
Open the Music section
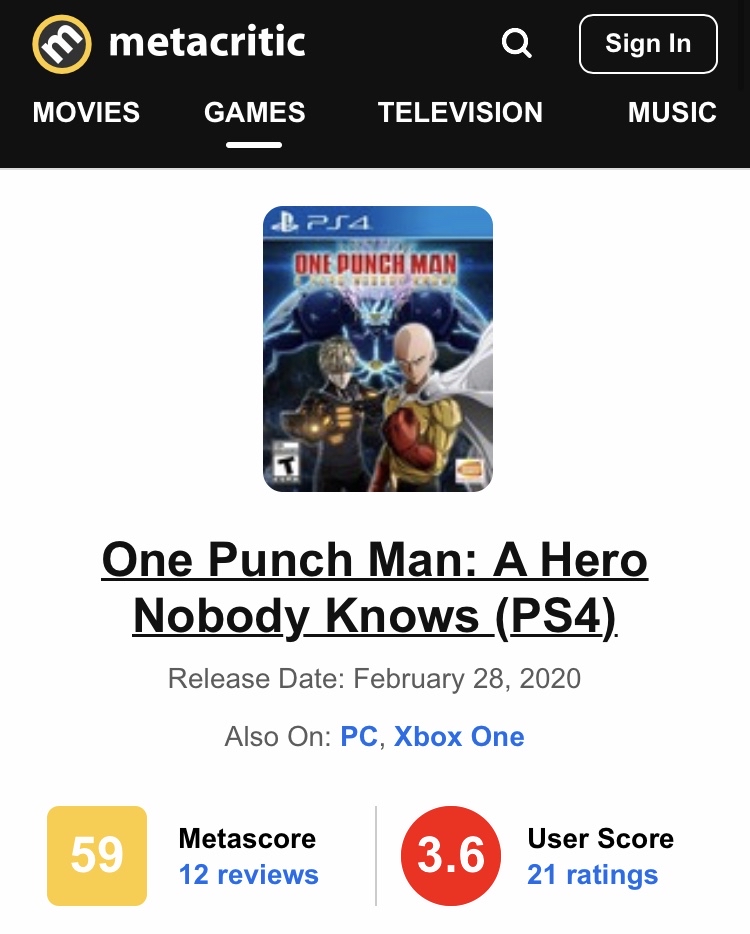pyautogui.click(x=672, y=113)
